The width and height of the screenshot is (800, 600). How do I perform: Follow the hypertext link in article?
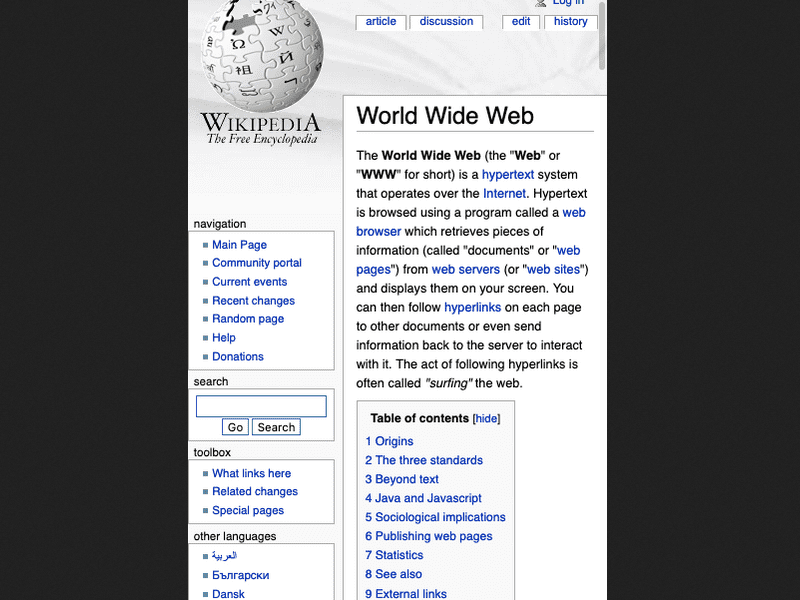pos(508,175)
